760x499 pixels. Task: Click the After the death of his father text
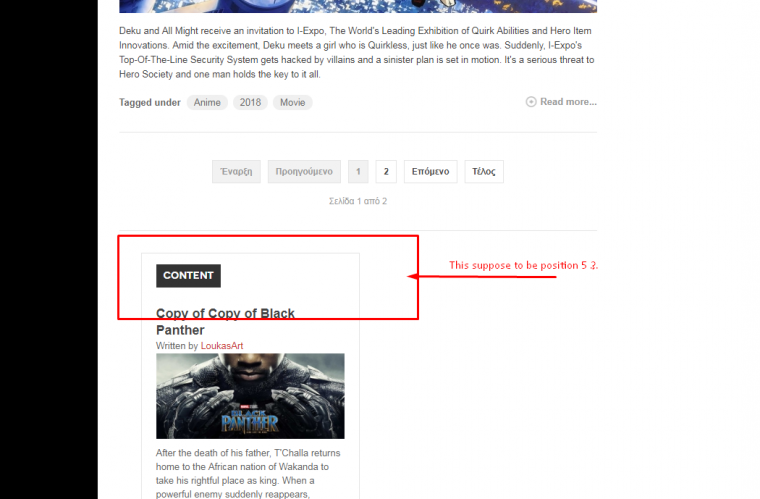[x=248, y=473]
